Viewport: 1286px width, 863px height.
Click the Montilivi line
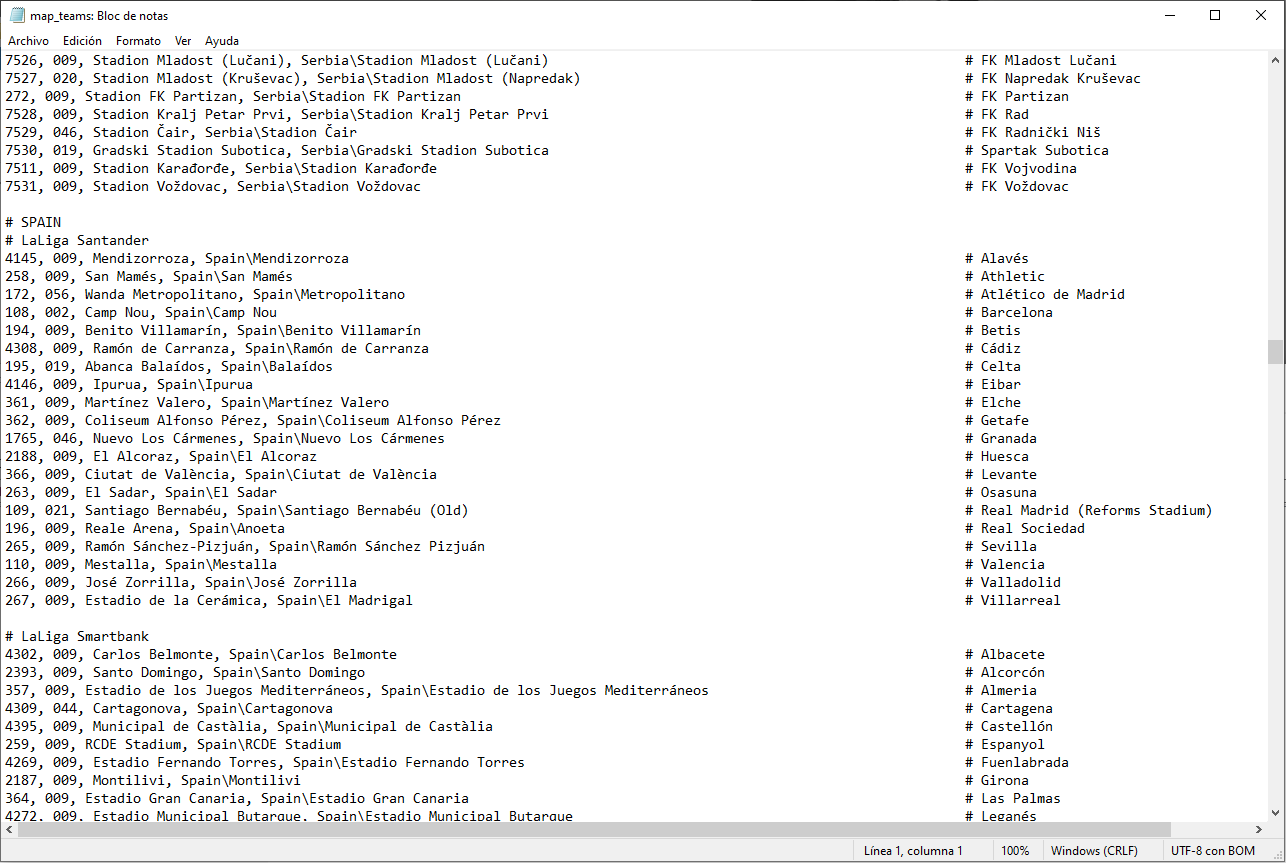(153, 780)
